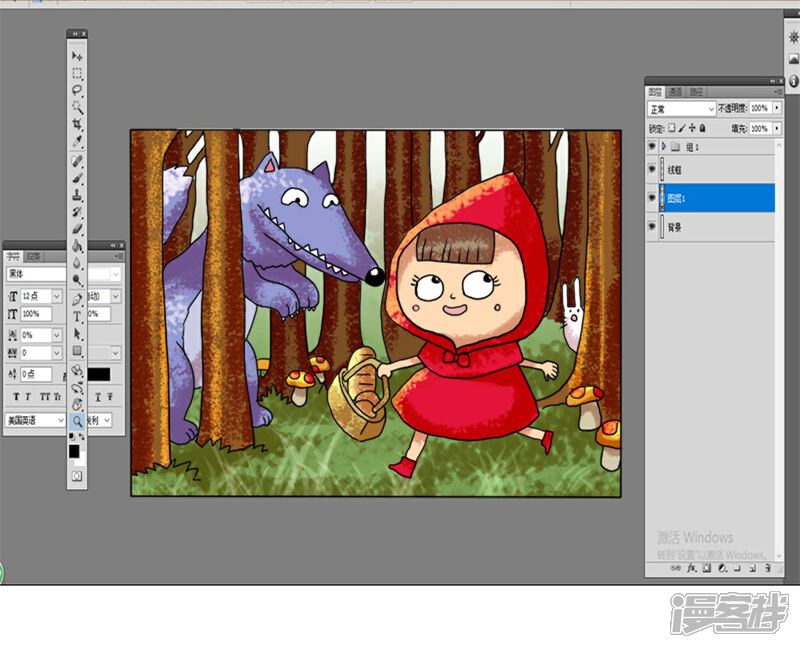Choose the Zoom magnifier tool

pyautogui.click(x=76, y=422)
